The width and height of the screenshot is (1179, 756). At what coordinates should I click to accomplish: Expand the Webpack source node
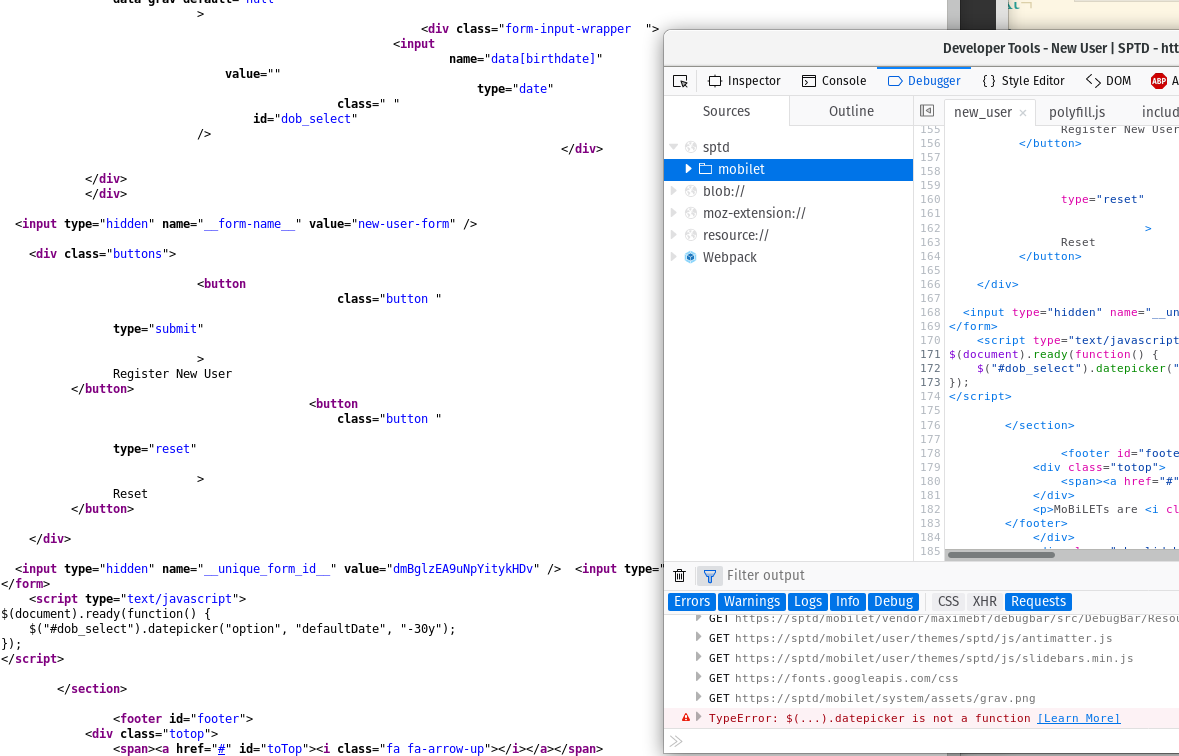click(x=674, y=257)
